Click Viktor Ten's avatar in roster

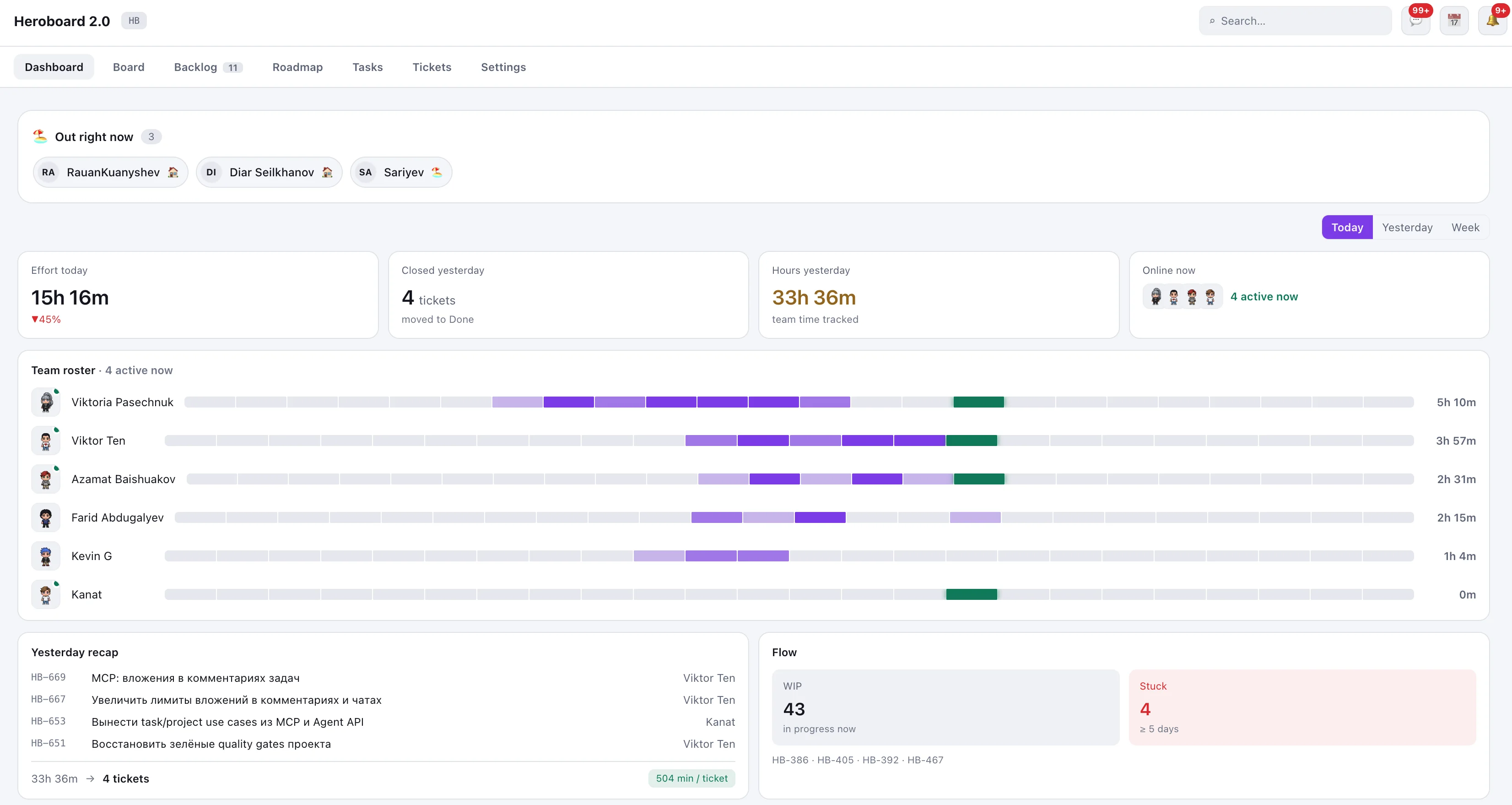(46, 441)
